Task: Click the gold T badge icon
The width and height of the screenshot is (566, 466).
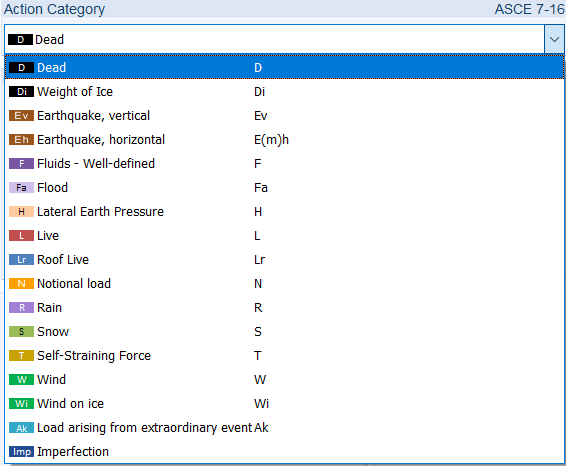Action: point(21,356)
